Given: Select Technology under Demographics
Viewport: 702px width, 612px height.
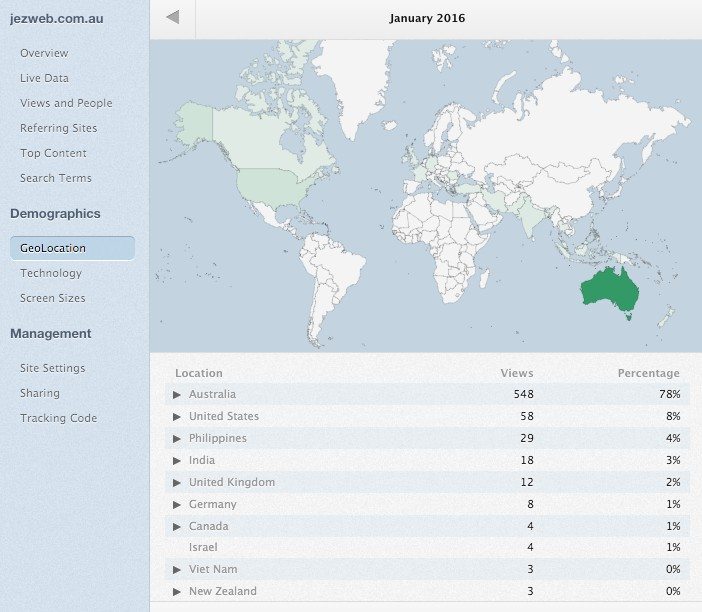Looking at the screenshot, I should click(51, 273).
